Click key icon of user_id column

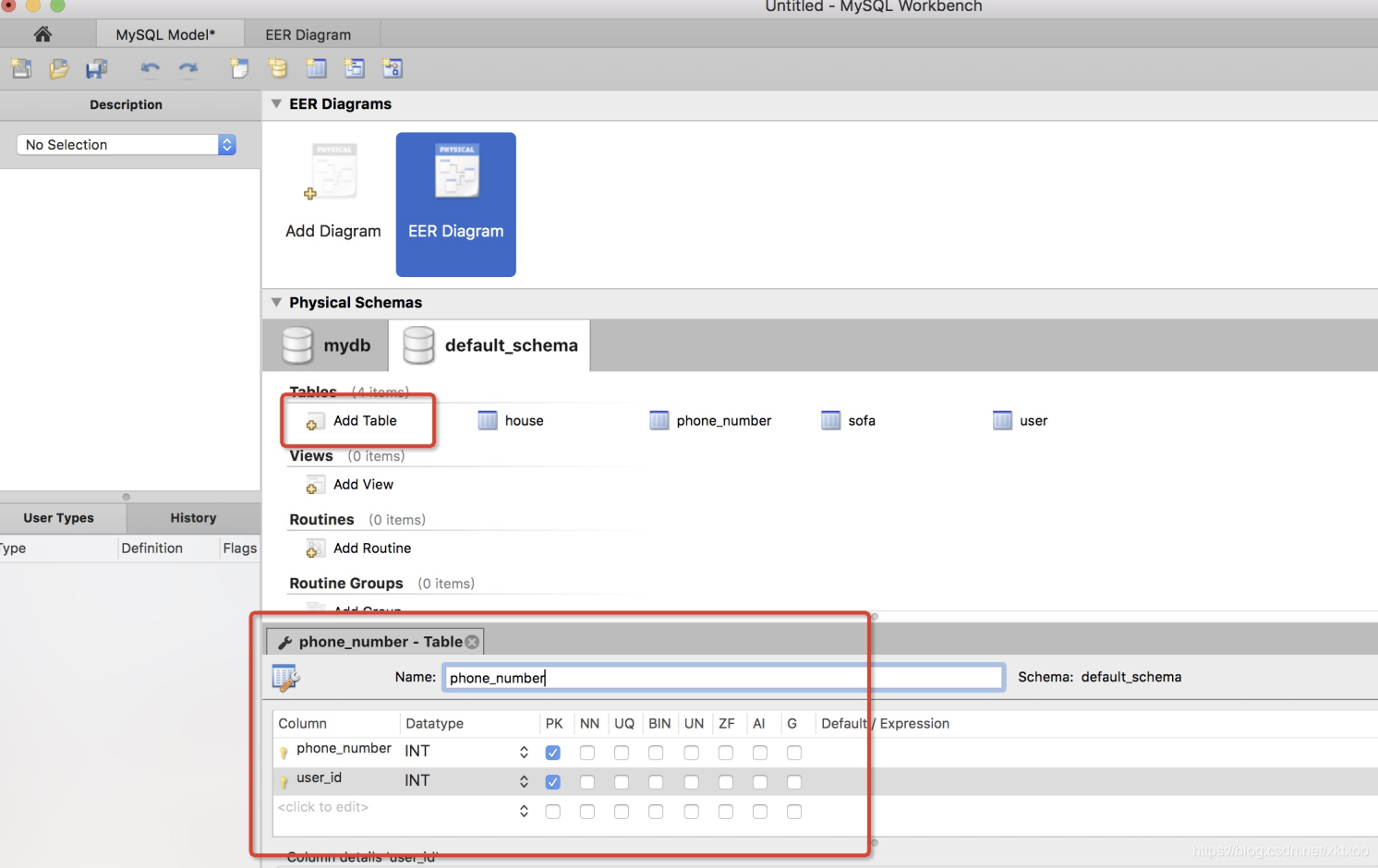click(284, 782)
